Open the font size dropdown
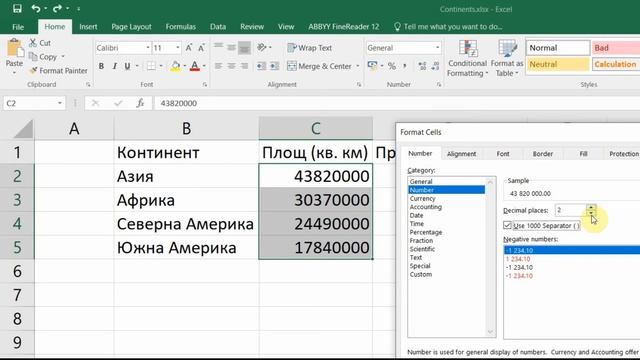This screenshot has height=360, width=640. 178,48
